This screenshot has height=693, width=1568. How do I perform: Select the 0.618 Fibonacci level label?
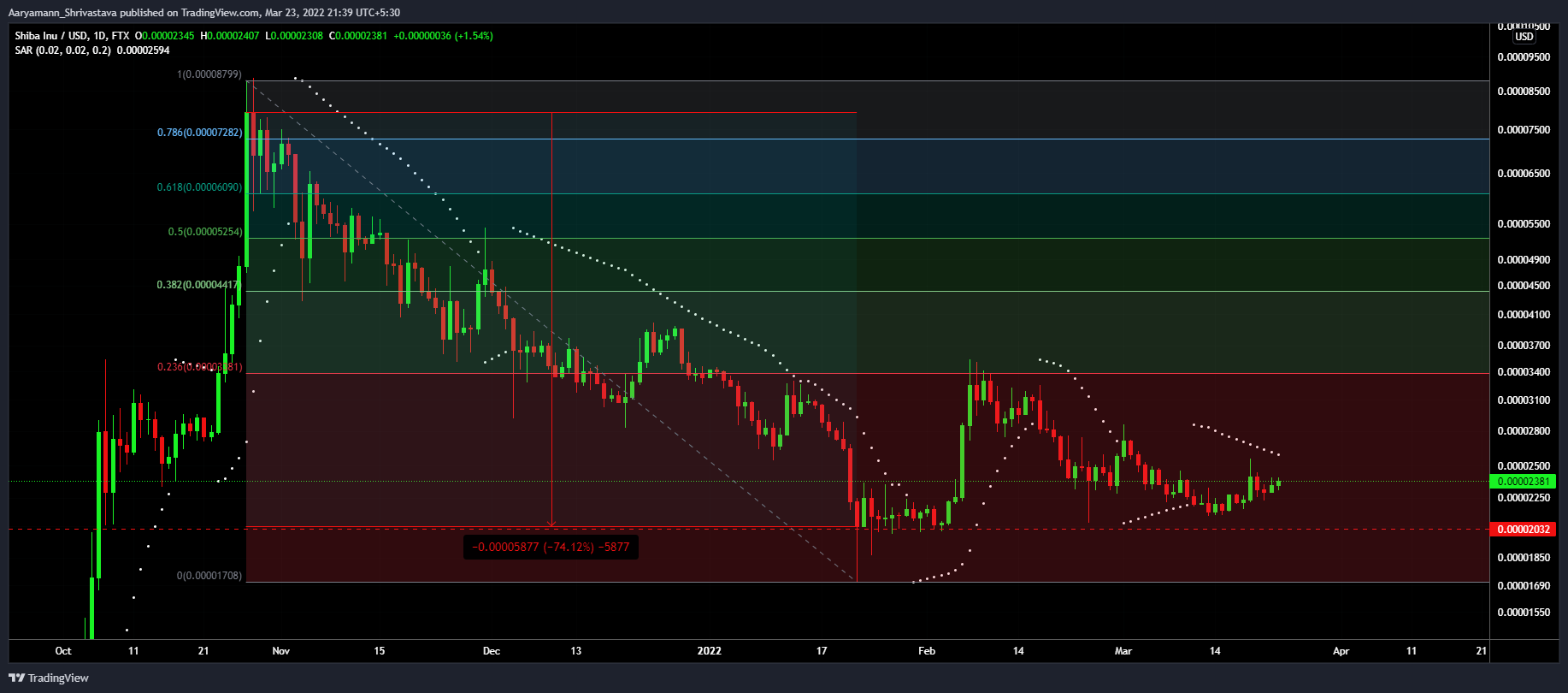pos(199,187)
